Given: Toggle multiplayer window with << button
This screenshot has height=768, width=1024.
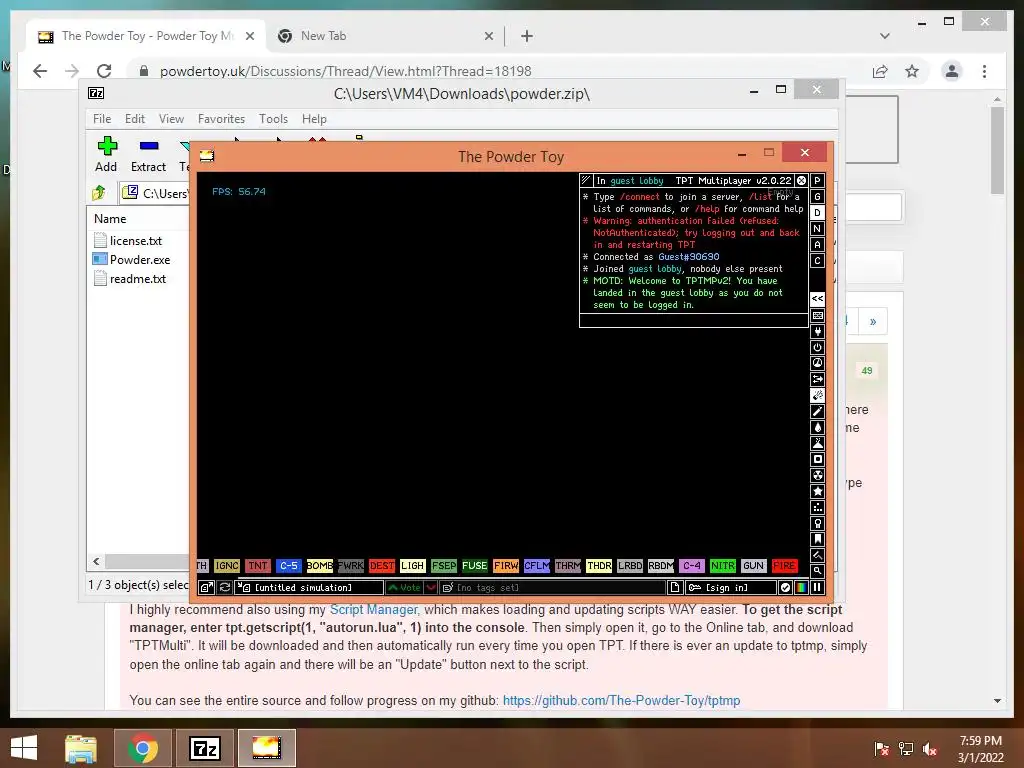Looking at the screenshot, I should coord(817,298).
